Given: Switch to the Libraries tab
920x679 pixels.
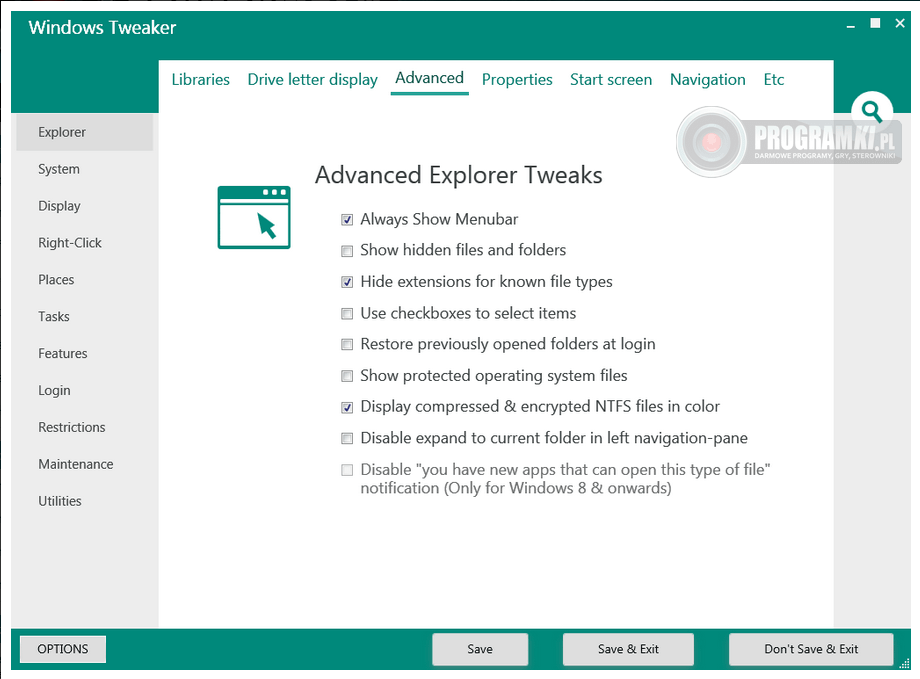Looking at the screenshot, I should 201,79.
